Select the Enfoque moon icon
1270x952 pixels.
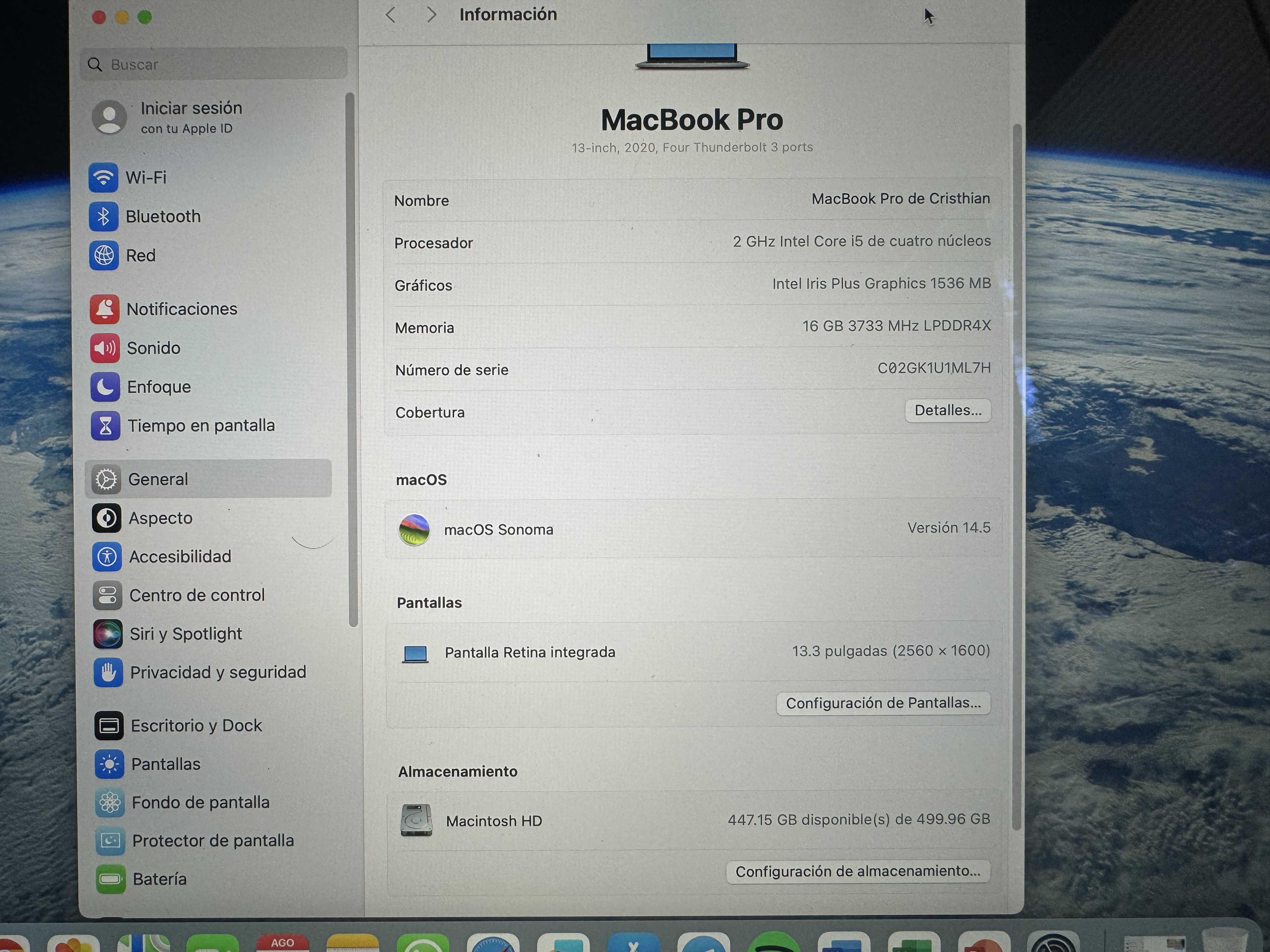105,387
